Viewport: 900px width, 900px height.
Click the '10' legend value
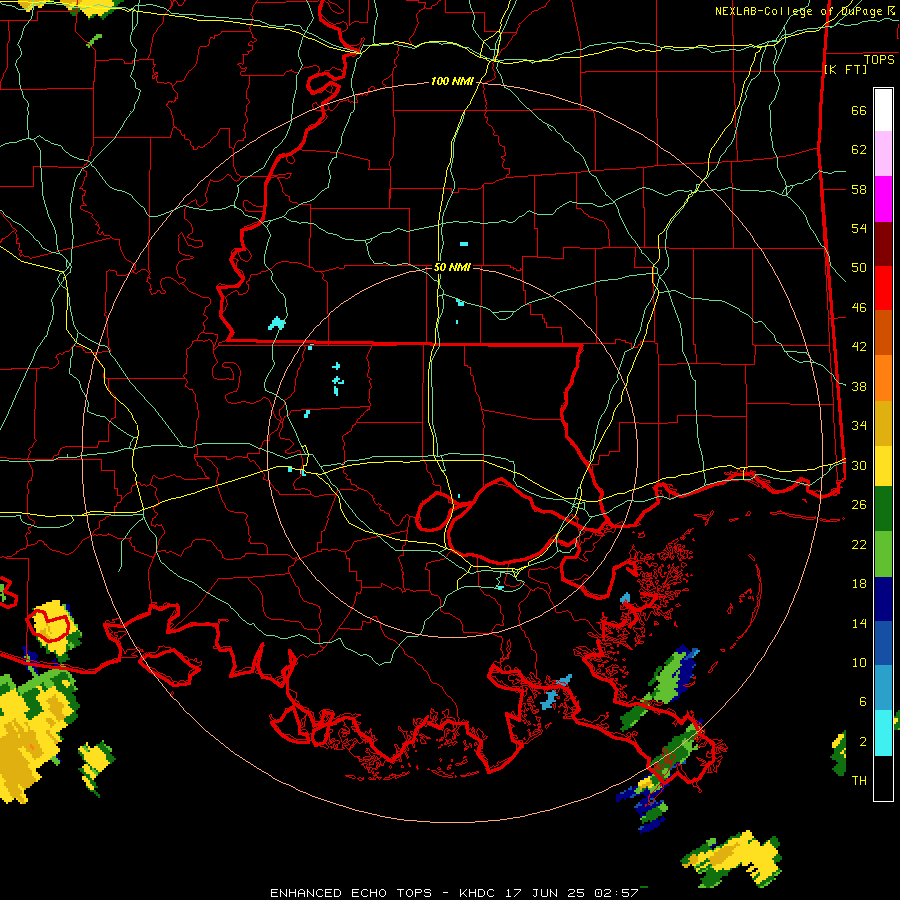tap(859, 662)
